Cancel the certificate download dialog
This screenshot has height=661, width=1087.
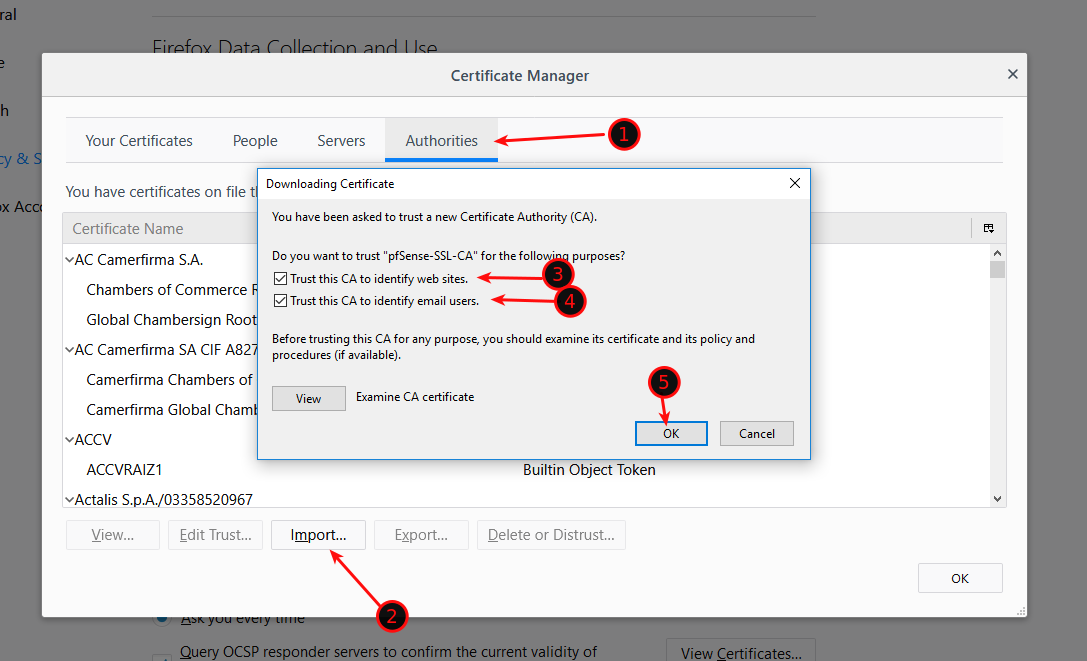pyautogui.click(x=756, y=433)
